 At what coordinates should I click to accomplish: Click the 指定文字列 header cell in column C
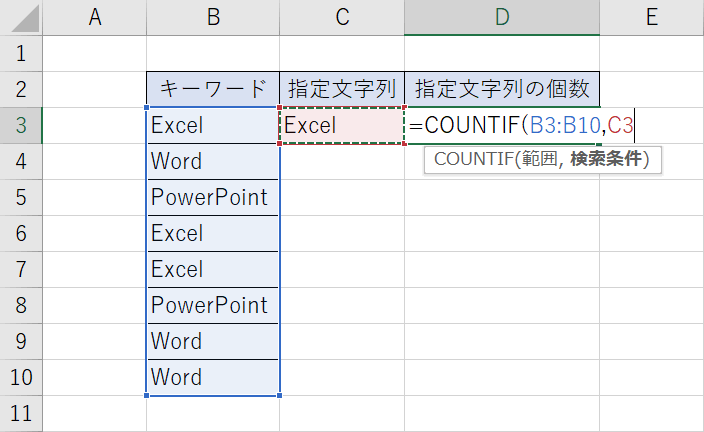[x=342, y=89]
